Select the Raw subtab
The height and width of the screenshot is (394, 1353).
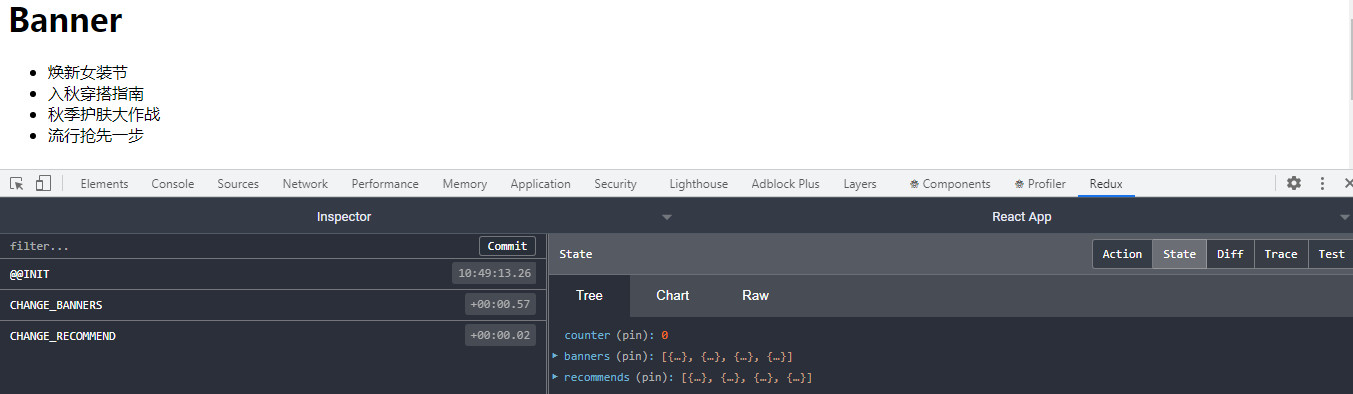click(756, 295)
